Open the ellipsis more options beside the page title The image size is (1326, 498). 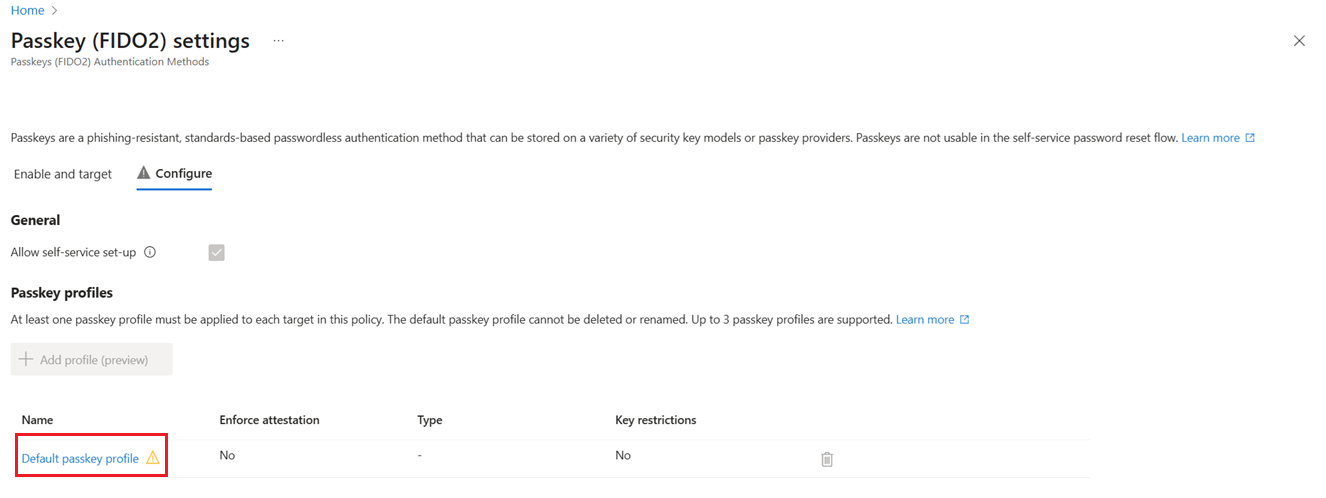pyautogui.click(x=278, y=41)
